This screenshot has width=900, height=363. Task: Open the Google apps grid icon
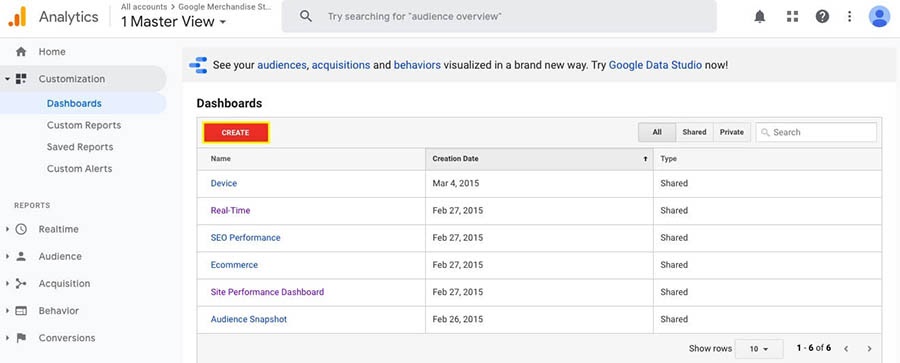coord(792,17)
